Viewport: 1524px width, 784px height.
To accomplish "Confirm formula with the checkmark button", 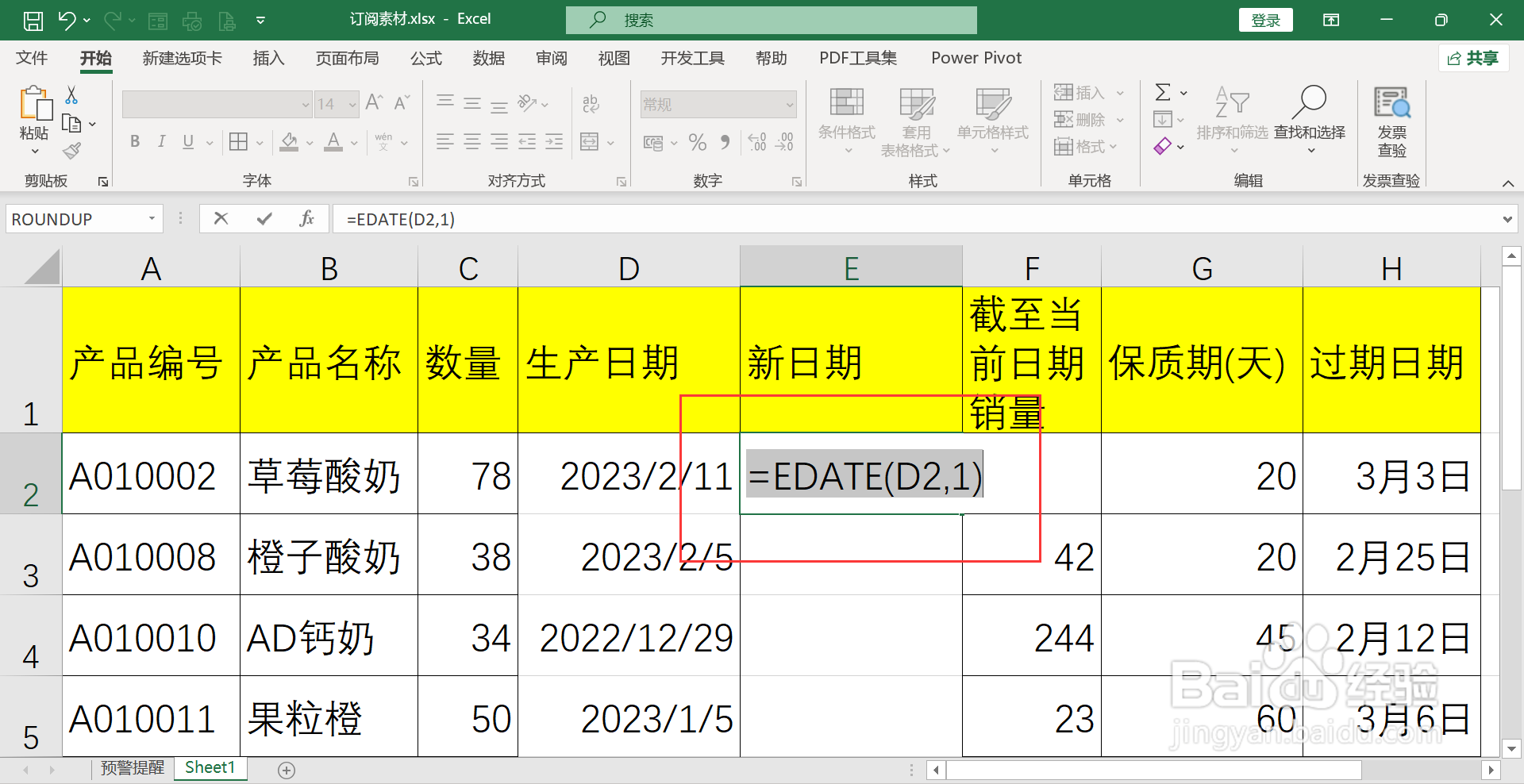I will coord(264,219).
